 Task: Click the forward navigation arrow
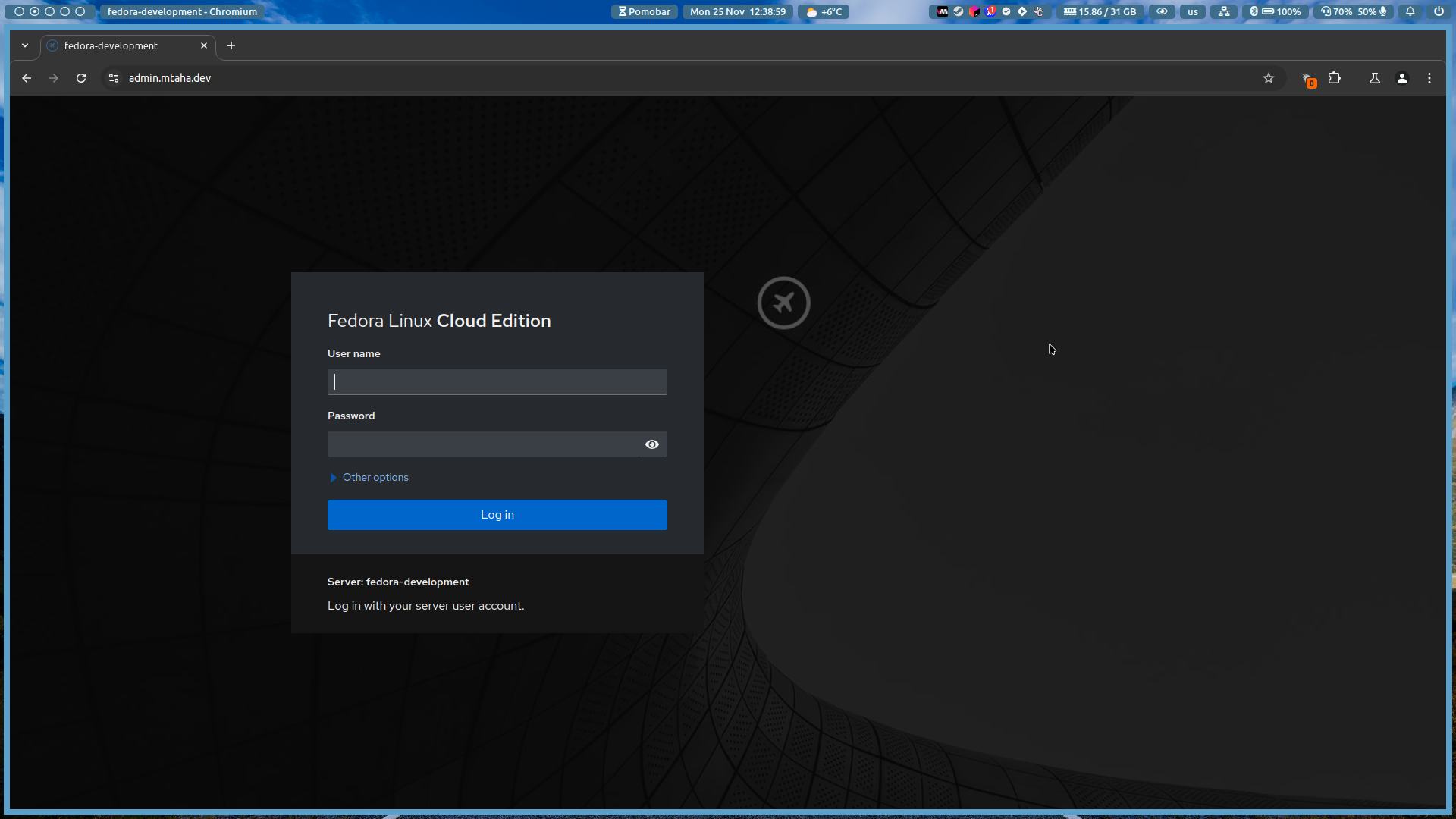pos(54,78)
